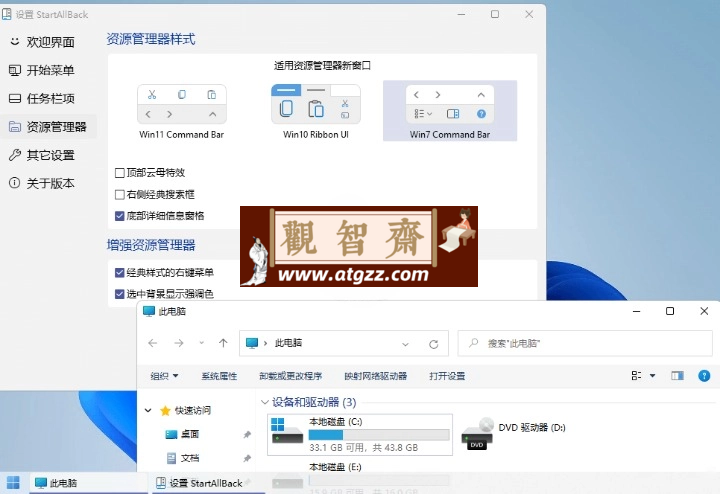Choose the Win7 Command Bar style thumbnail
The width and height of the screenshot is (720, 494).
(x=450, y=111)
